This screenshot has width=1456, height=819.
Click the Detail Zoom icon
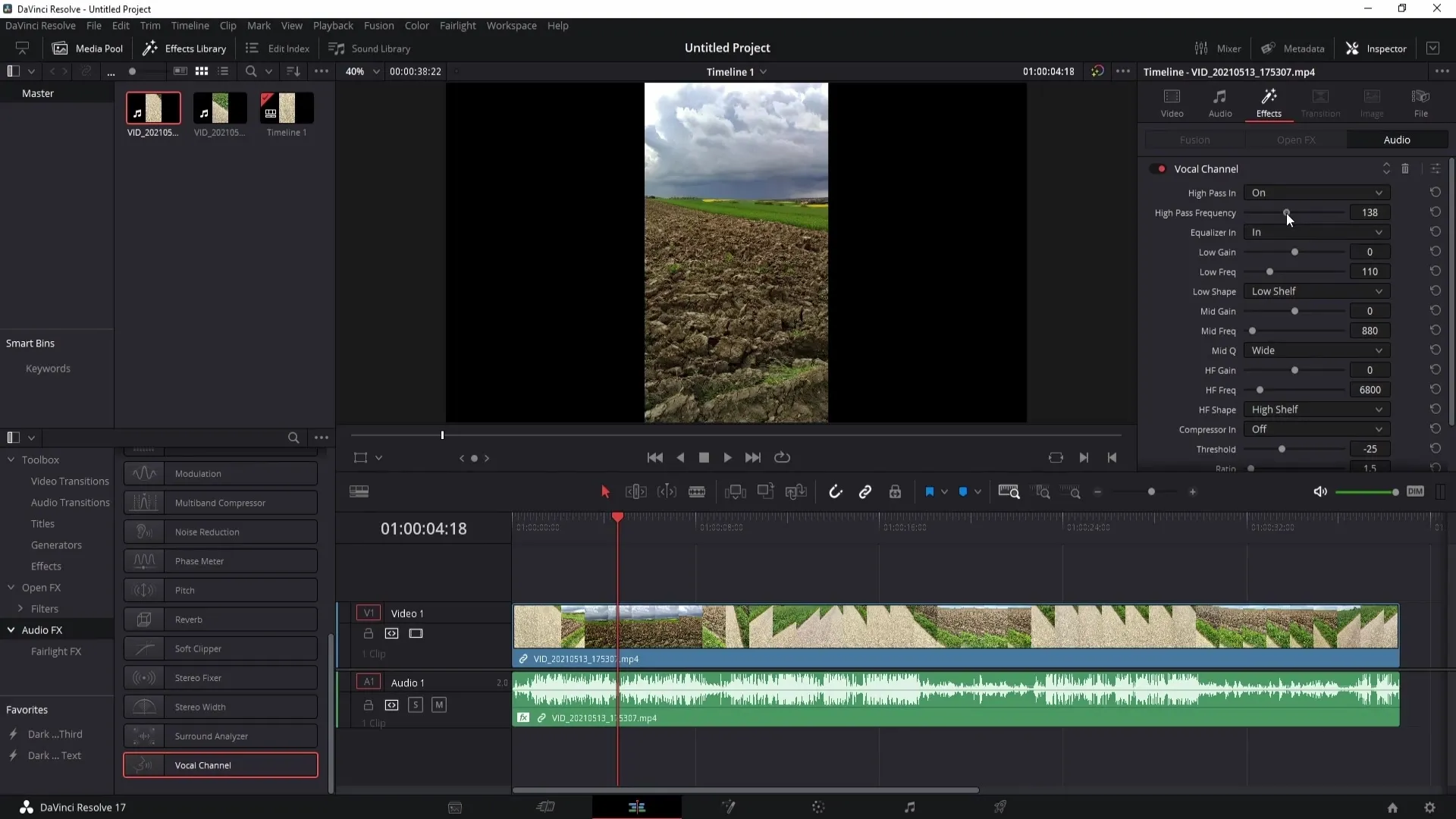point(1043,492)
